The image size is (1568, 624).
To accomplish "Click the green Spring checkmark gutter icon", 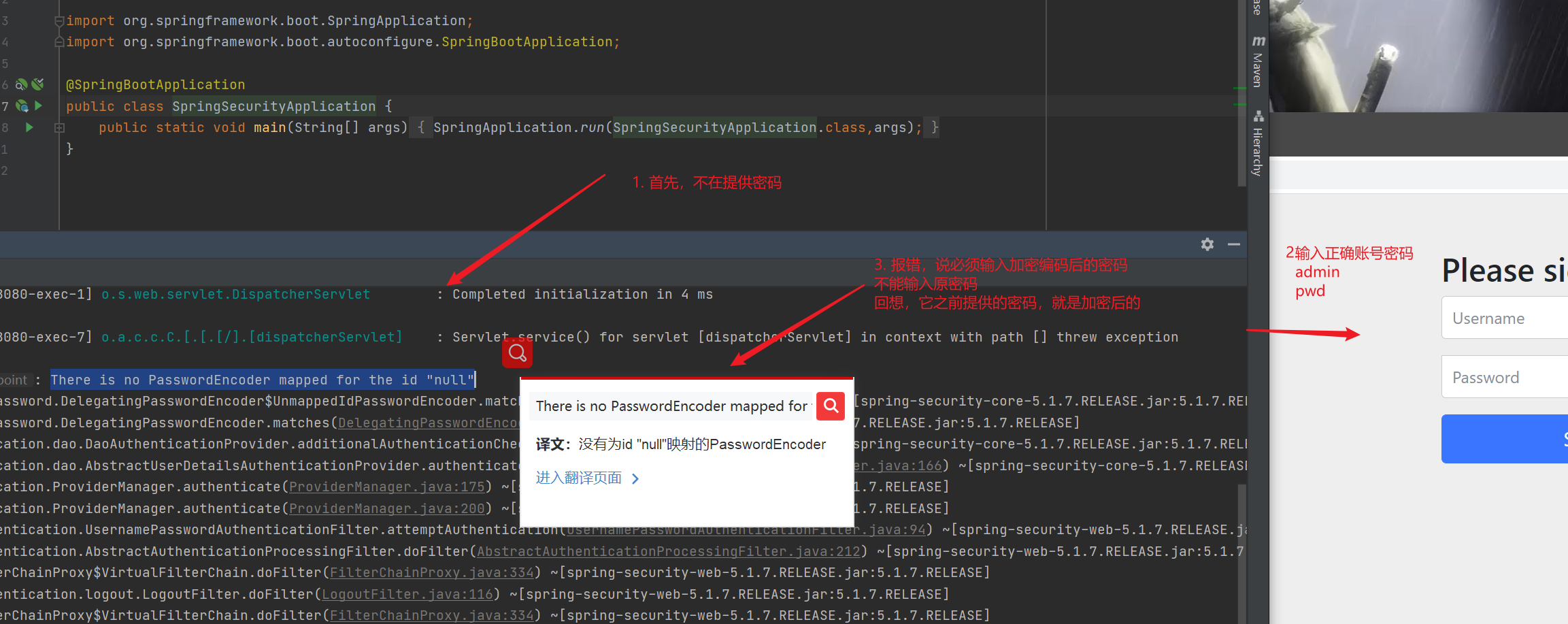I will tap(39, 84).
